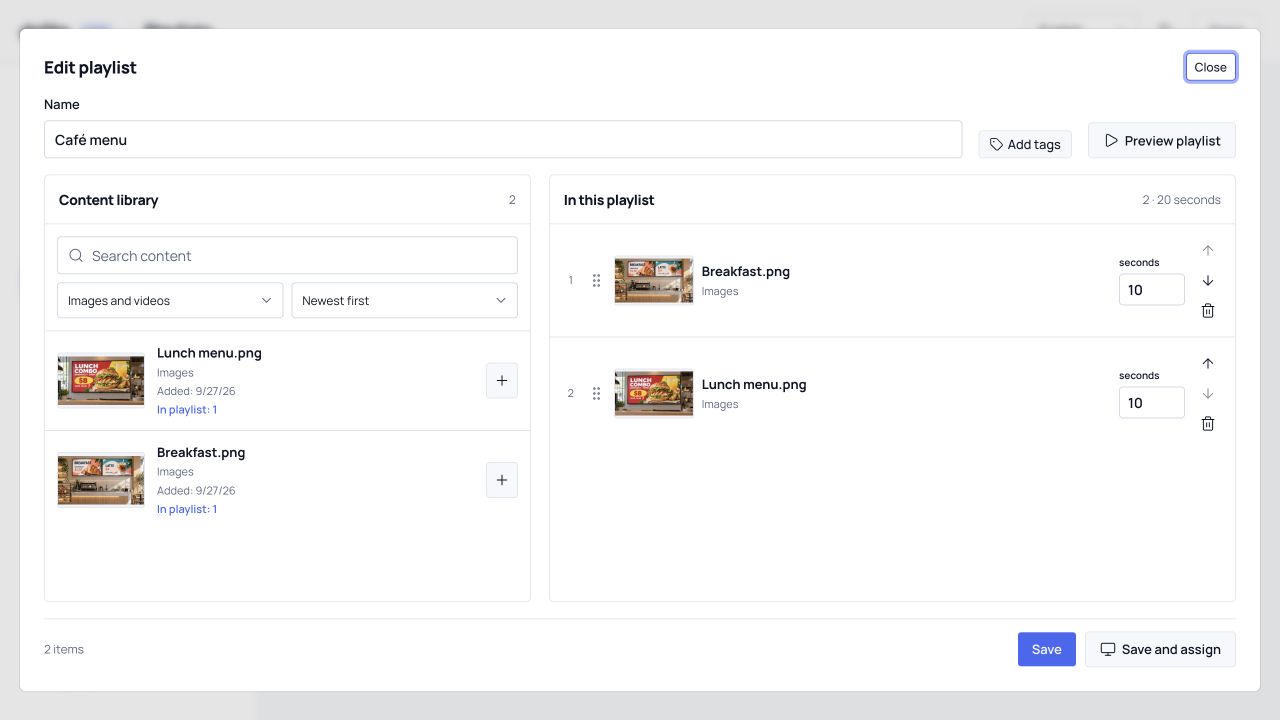Select the 'Lunch menu.png' title in Content library

click(x=209, y=353)
